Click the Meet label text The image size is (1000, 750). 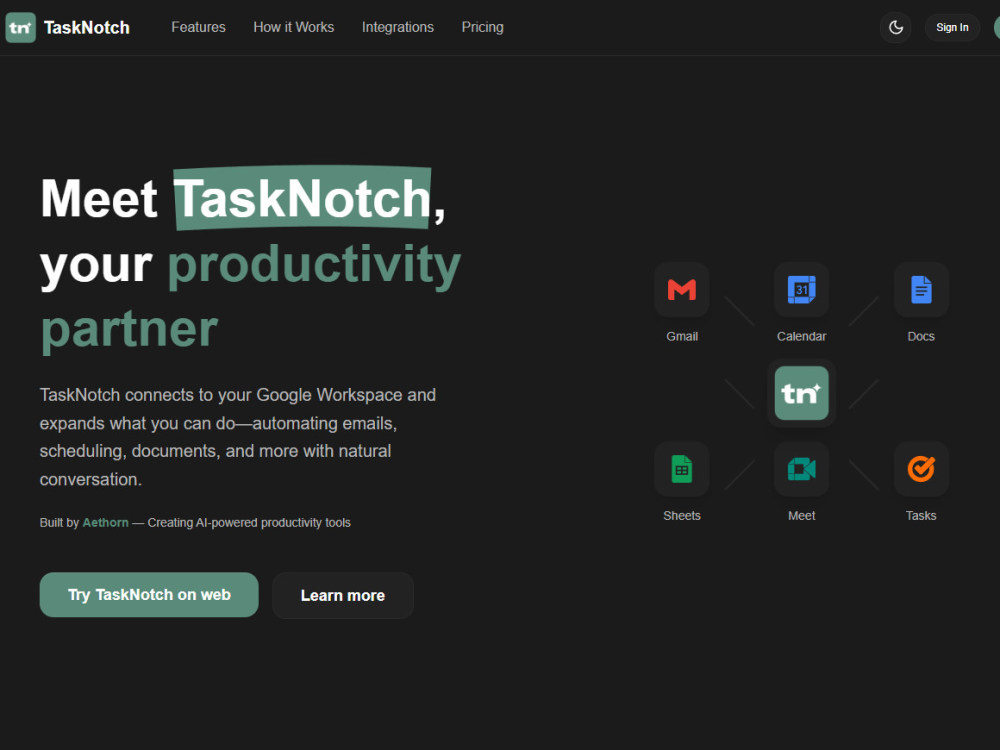click(801, 515)
